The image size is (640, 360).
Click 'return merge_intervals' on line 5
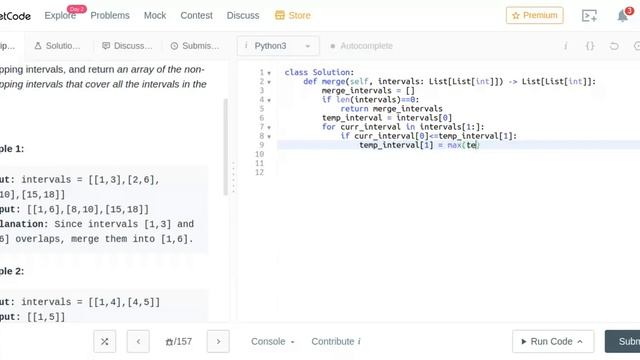coord(391,109)
